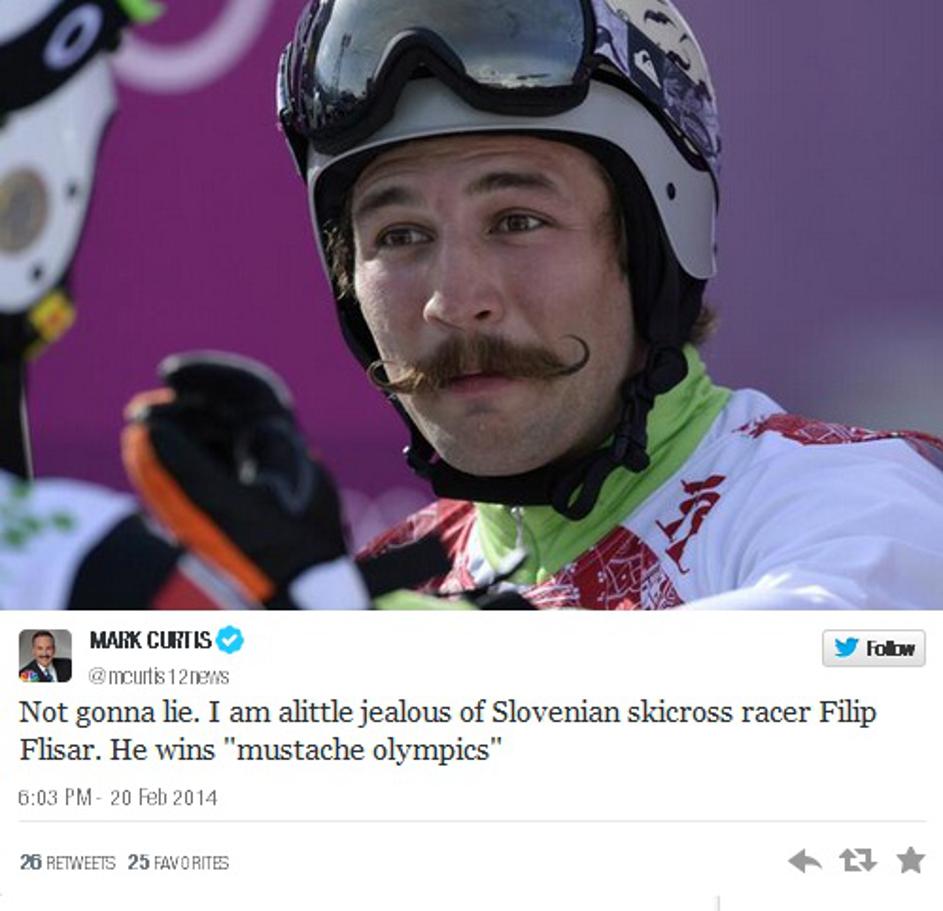Click the tweet text about Filip Flisar
Viewport: 943px width, 911px height.
(448, 731)
